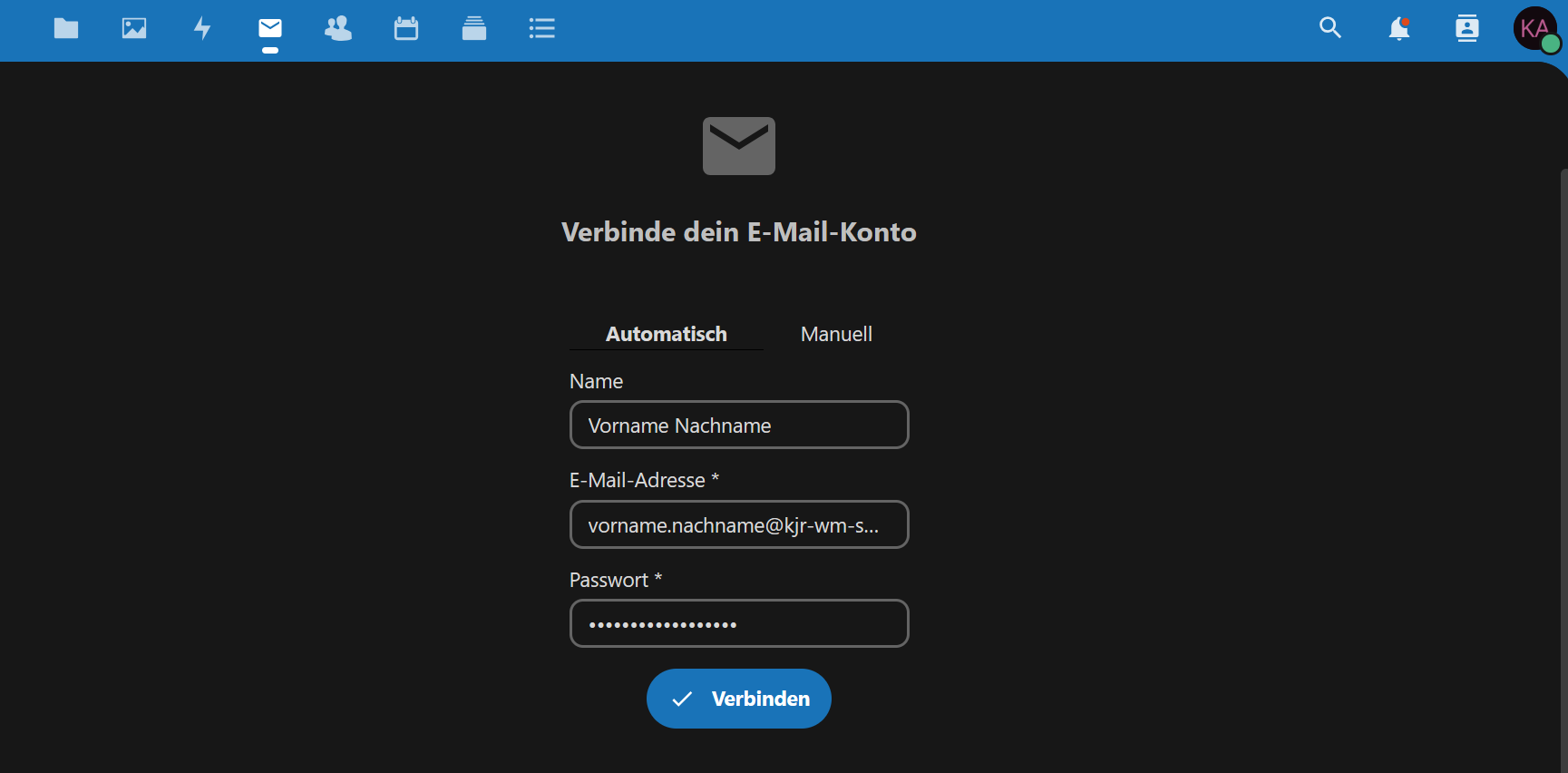Switch to the Manuell tab
1568x773 pixels.
836,334
